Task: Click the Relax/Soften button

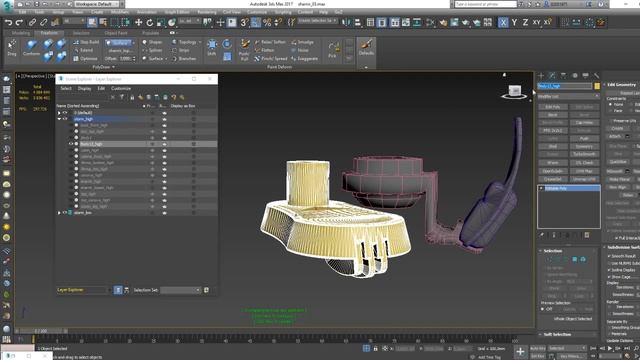Action: (270, 42)
